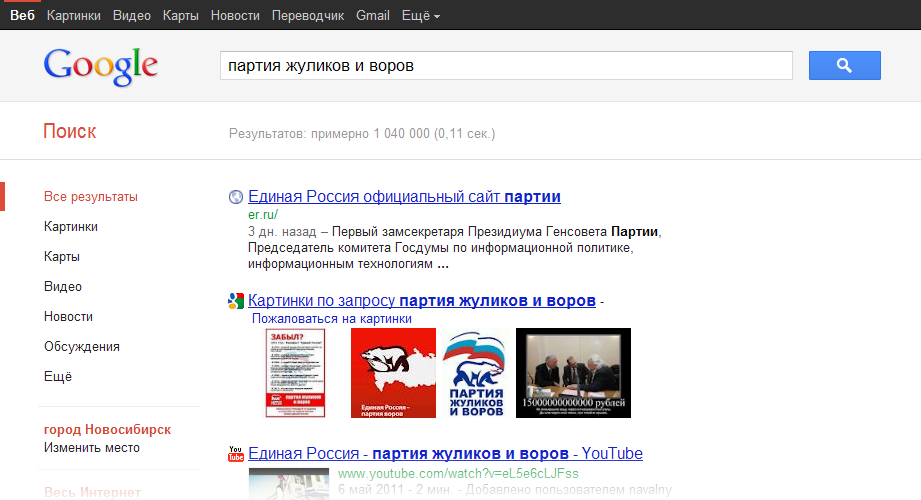This screenshot has height=500, width=921.
Task: Click the er.ru/ green URL
Action: (x=263, y=214)
